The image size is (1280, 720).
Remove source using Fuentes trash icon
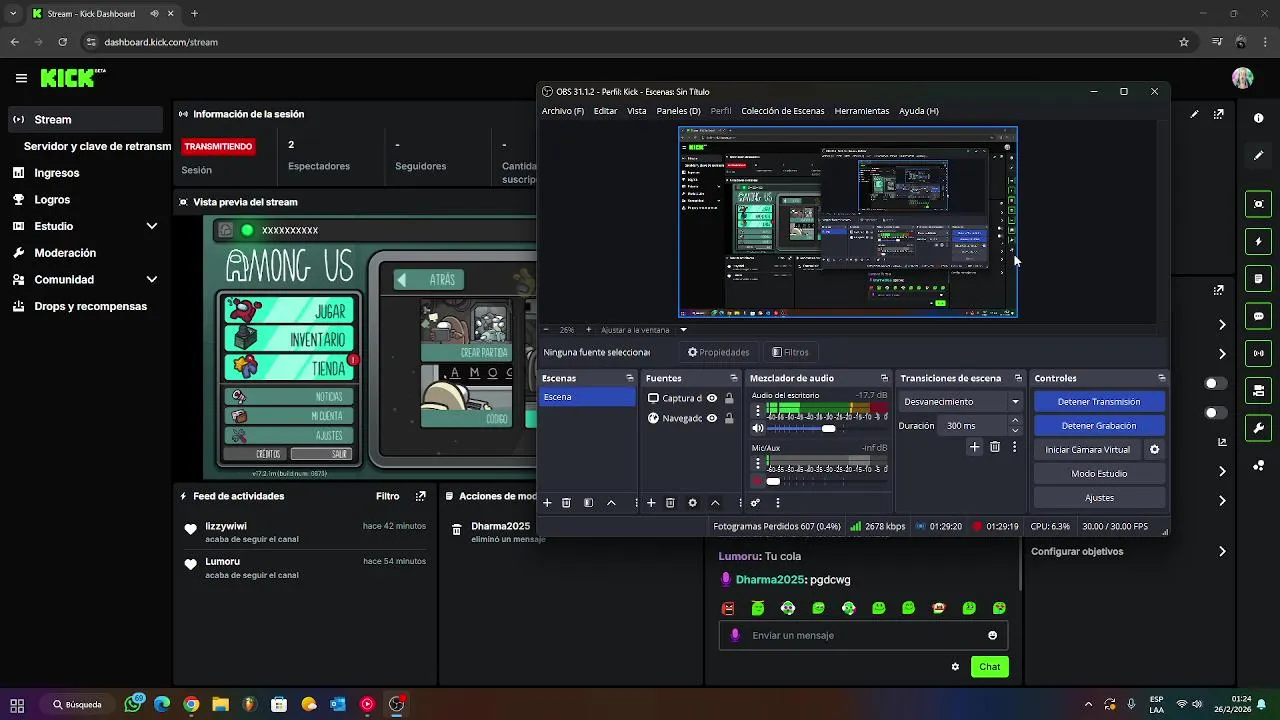coord(670,503)
